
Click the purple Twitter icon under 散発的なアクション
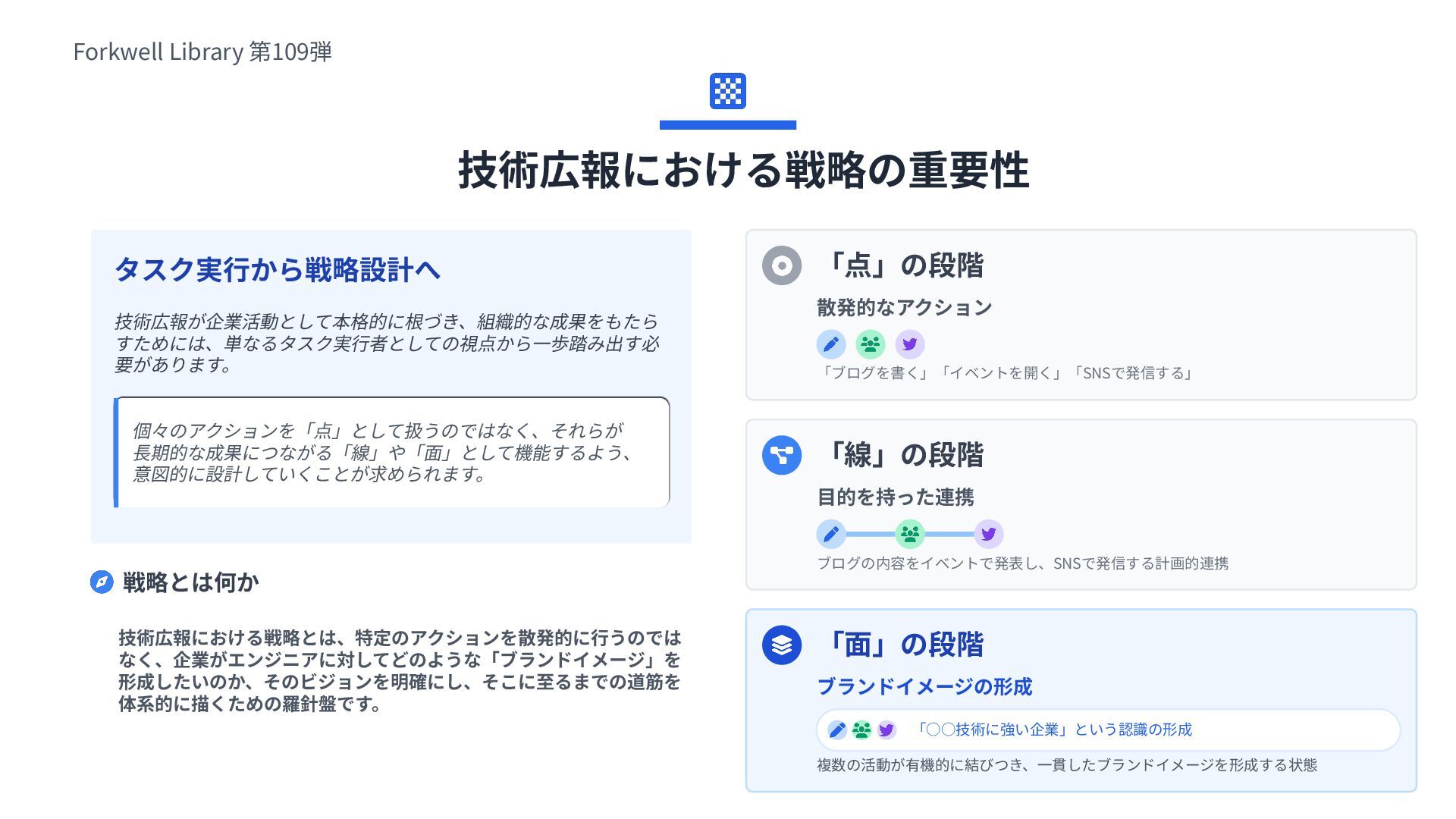[910, 344]
